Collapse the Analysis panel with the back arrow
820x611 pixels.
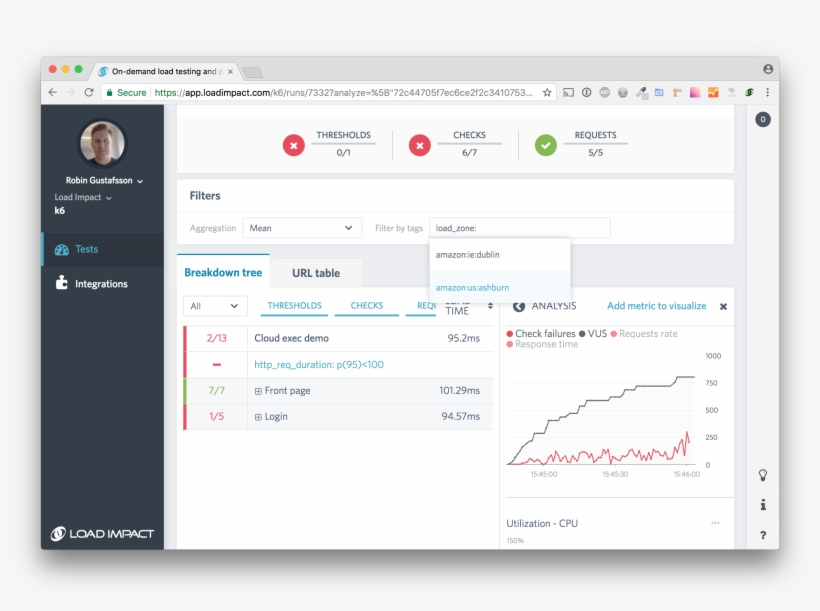tap(519, 306)
